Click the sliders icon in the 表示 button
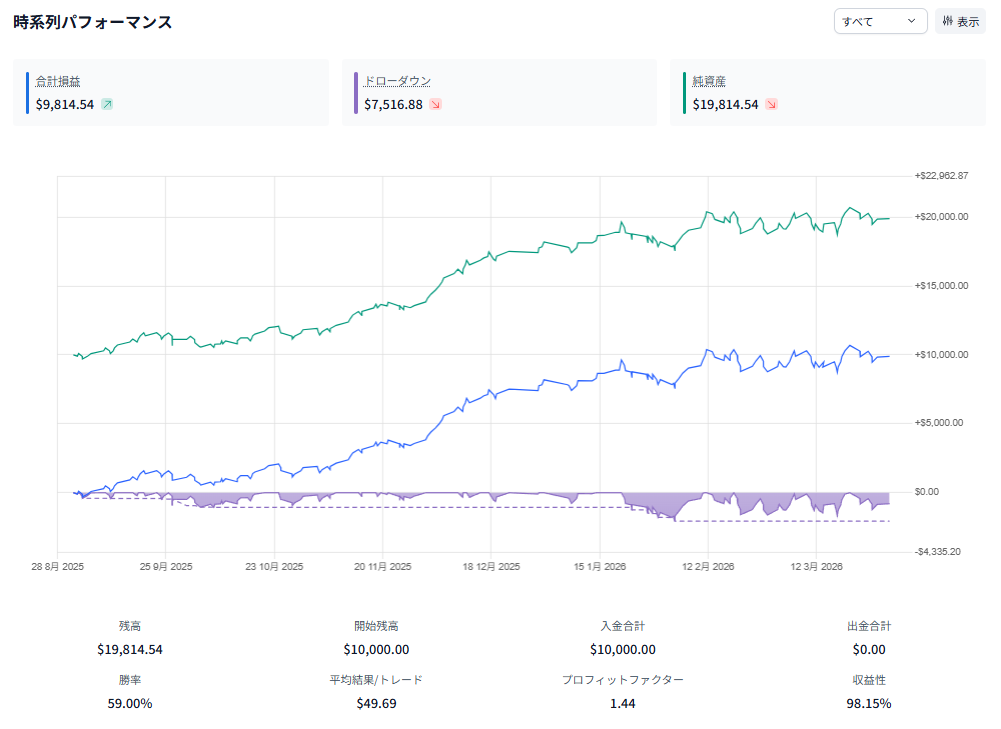1001x729 pixels. coord(947,21)
